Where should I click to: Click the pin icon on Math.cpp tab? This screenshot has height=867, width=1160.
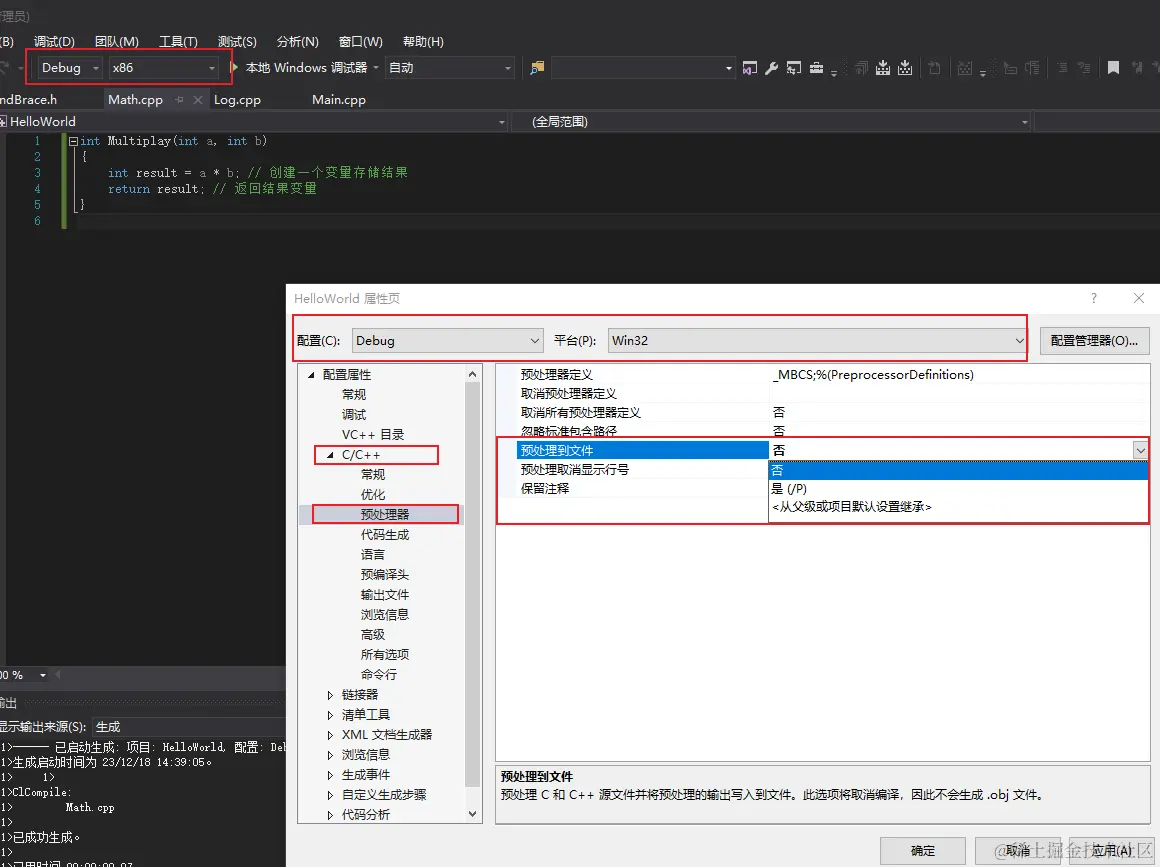179,99
